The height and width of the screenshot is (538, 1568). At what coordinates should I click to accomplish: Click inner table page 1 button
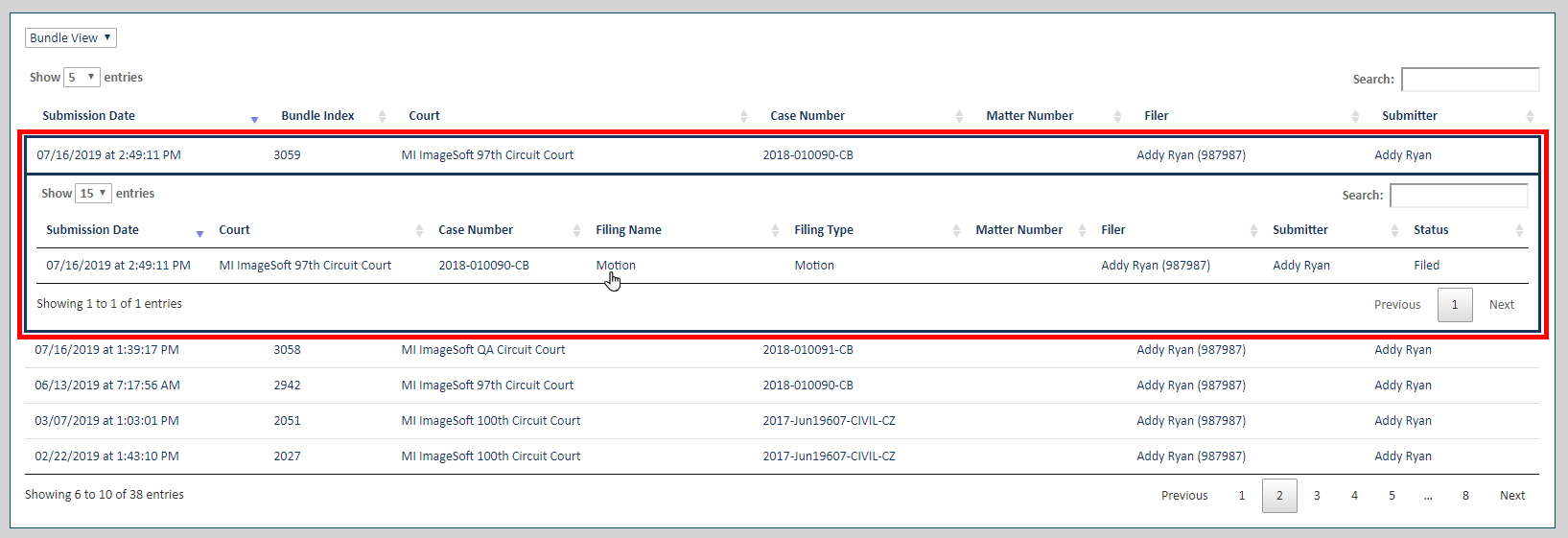click(1455, 305)
